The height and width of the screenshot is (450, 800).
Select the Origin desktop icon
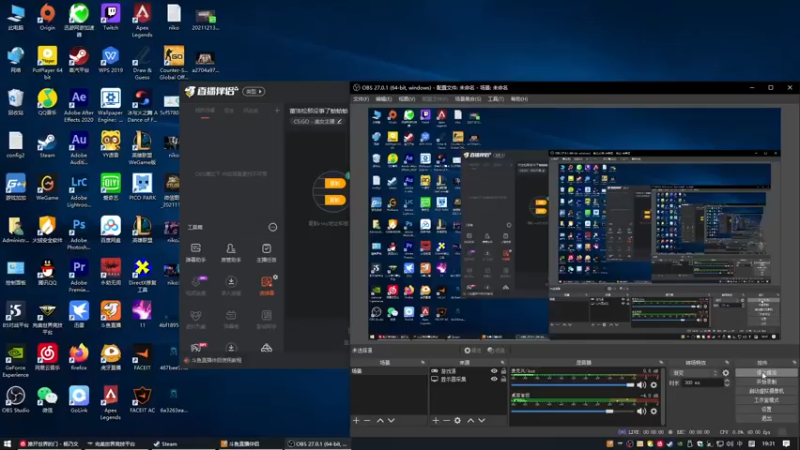[47, 17]
